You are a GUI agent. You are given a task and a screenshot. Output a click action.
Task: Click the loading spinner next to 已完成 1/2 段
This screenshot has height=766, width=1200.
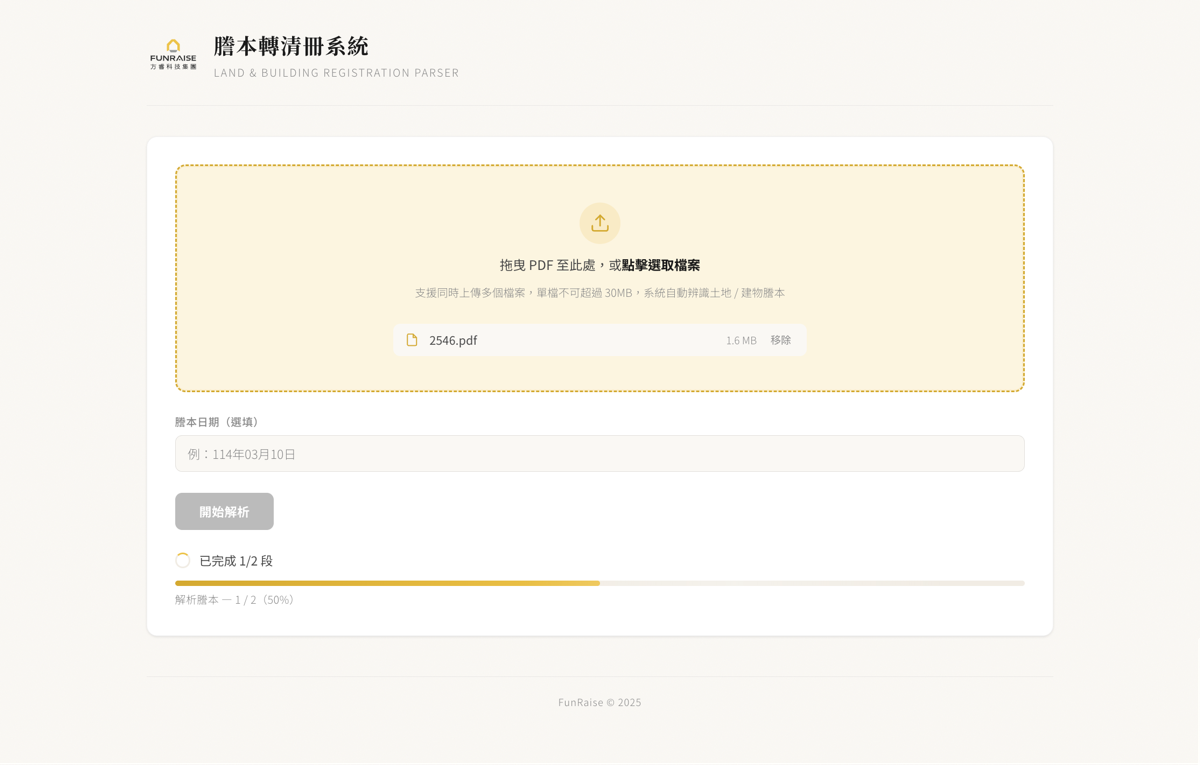[x=183, y=561]
